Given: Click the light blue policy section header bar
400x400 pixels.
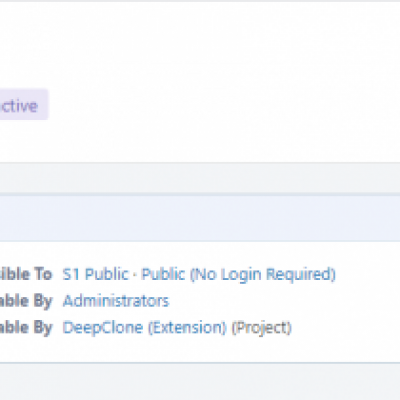Looking at the screenshot, I should (x=200, y=218).
